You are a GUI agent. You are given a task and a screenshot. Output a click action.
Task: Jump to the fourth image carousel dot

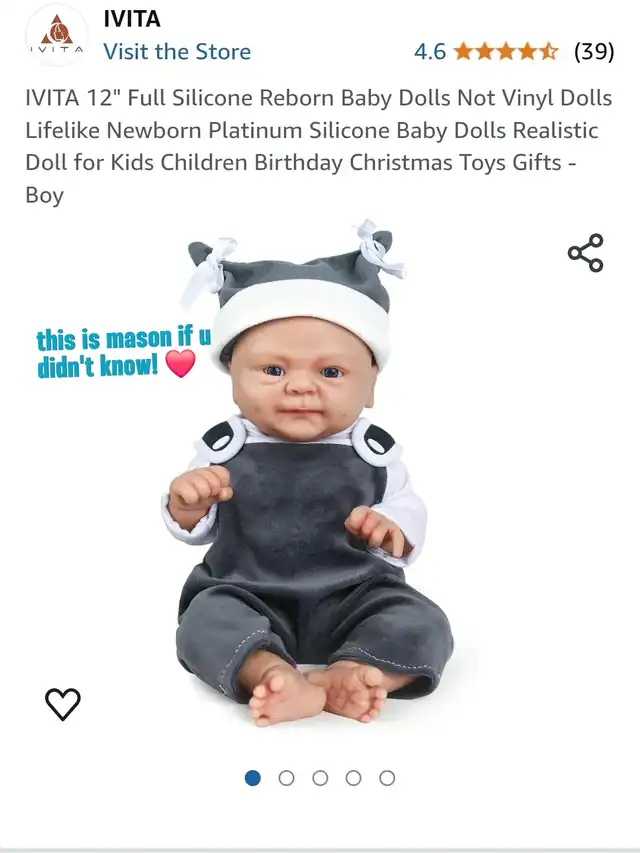click(x=354, y=778)
